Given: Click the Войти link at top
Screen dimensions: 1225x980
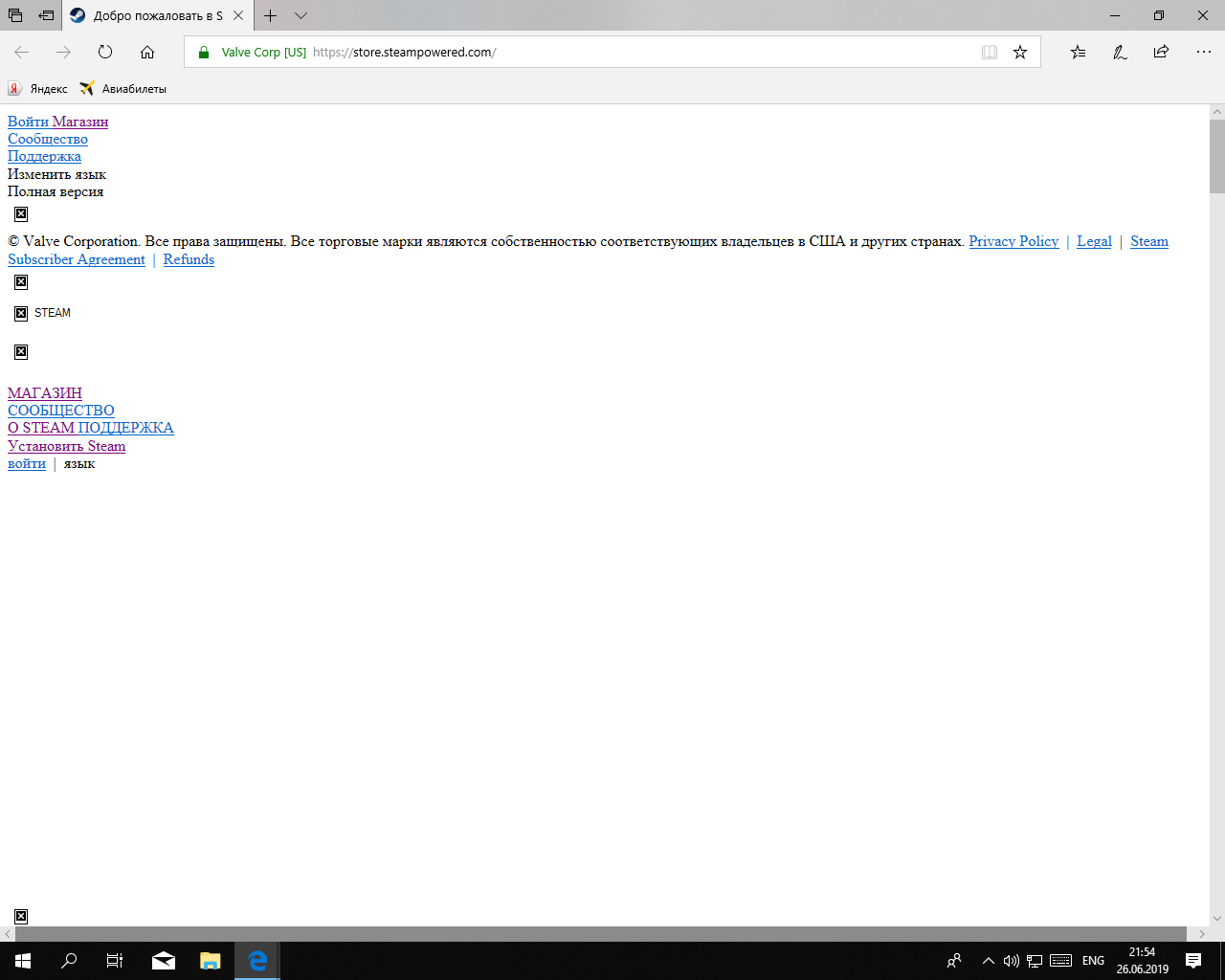Looking at the screenshot, I should [x=28, y=122].
